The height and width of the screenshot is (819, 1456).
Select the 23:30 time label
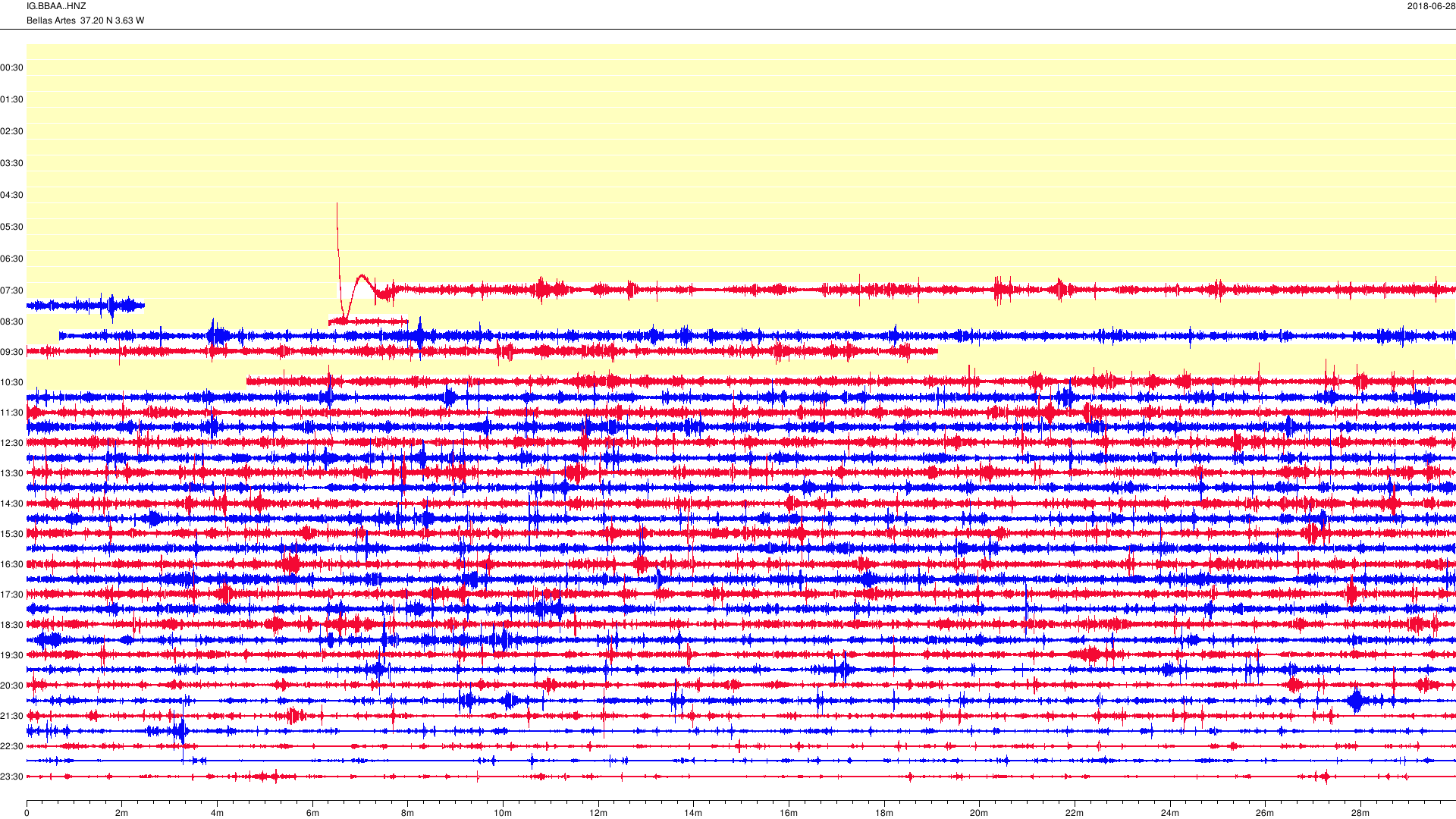point(11,777)
